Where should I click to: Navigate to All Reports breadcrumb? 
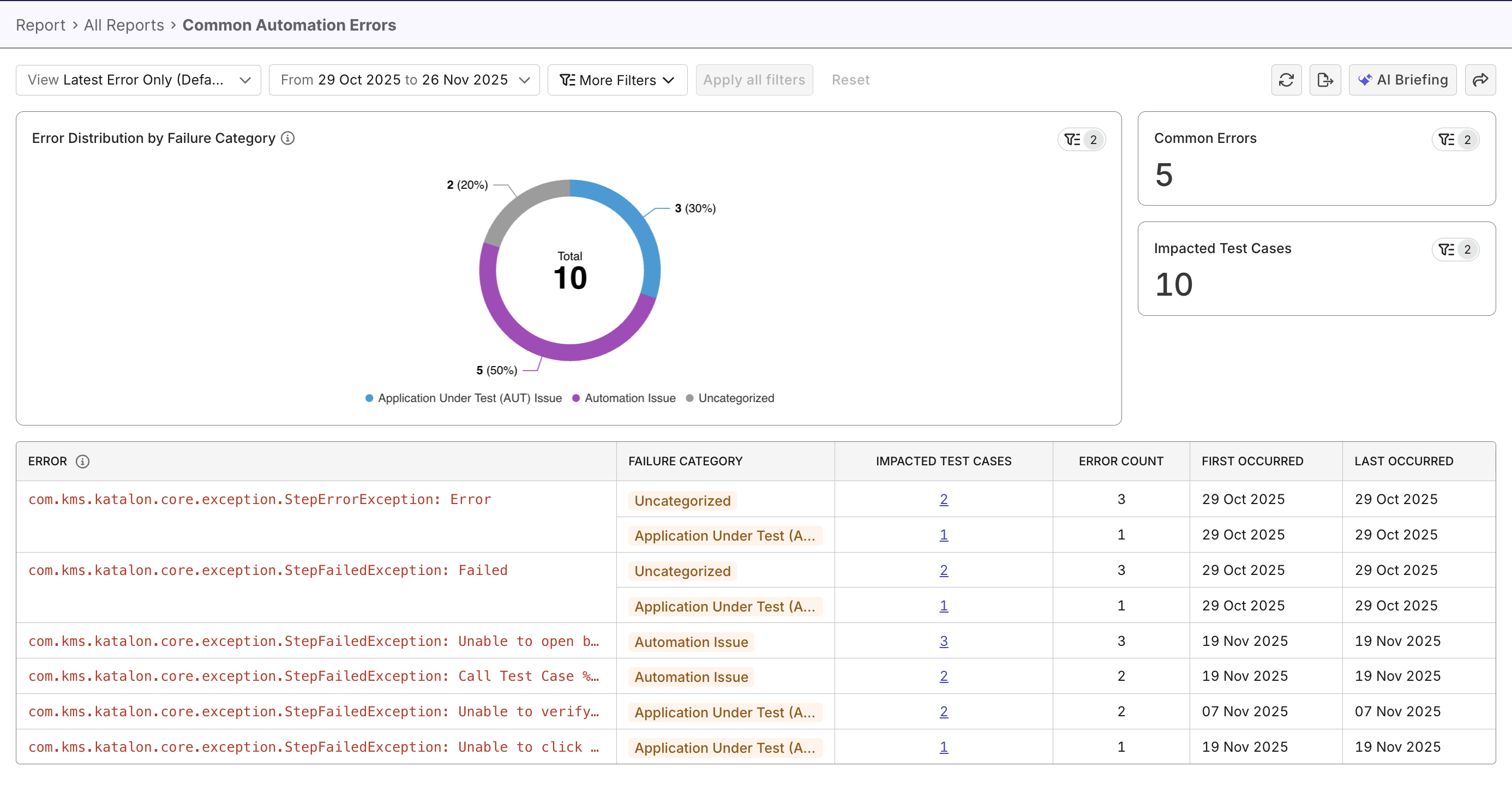124,25
